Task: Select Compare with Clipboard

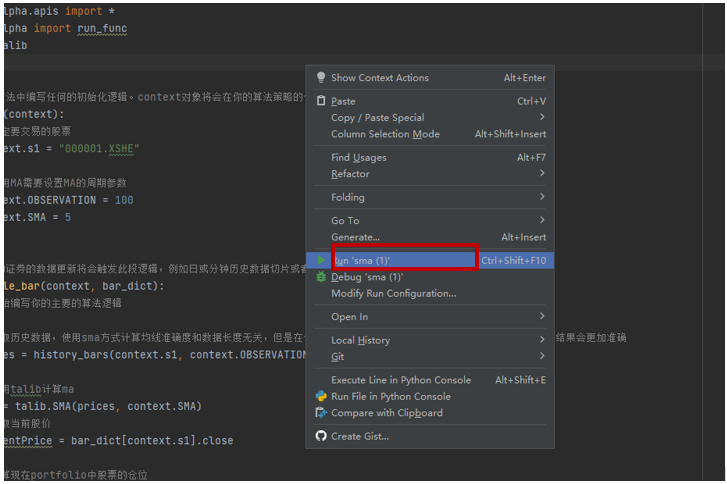Action: pyautogui.click(x=430, y=413)
